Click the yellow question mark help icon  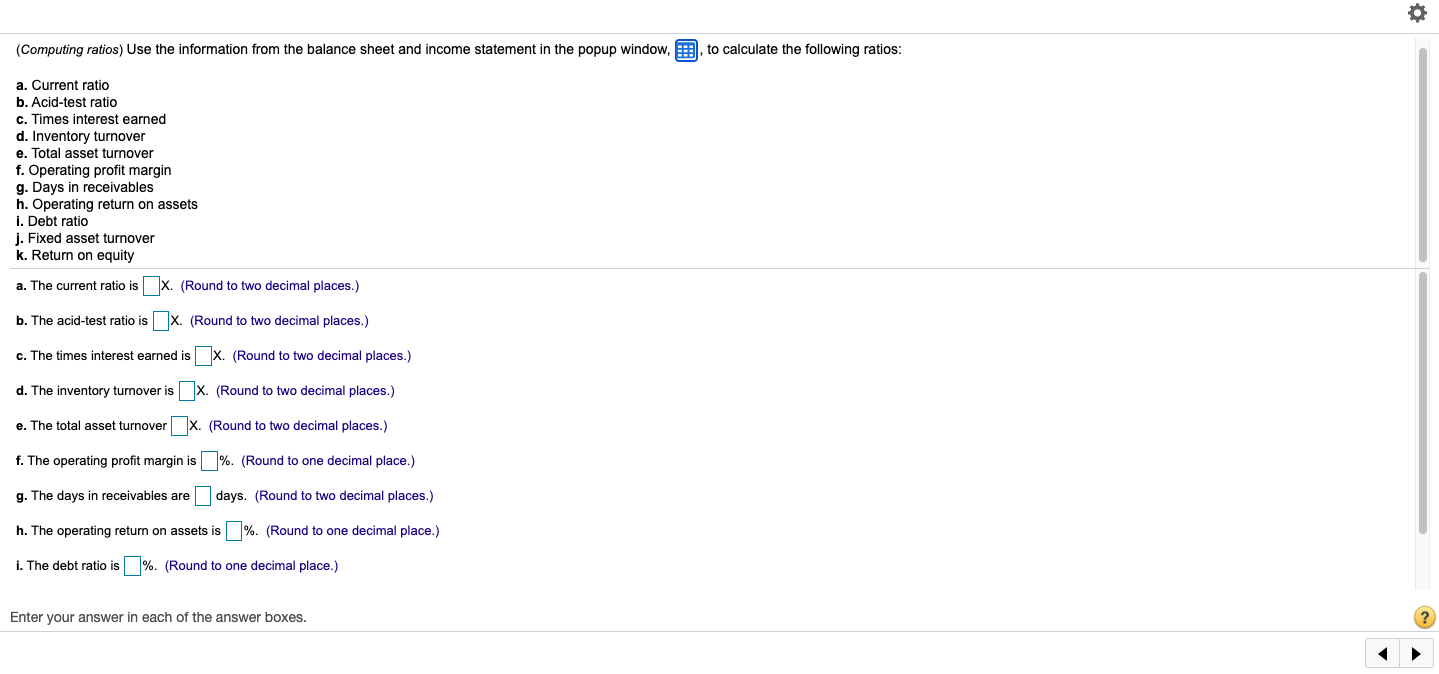pos(1424,617)
